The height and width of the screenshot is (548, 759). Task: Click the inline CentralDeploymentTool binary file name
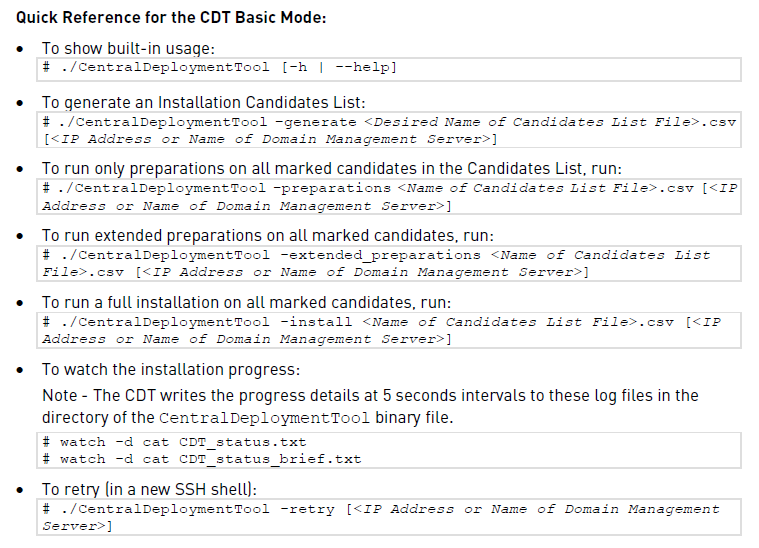(x=264, y=418)
